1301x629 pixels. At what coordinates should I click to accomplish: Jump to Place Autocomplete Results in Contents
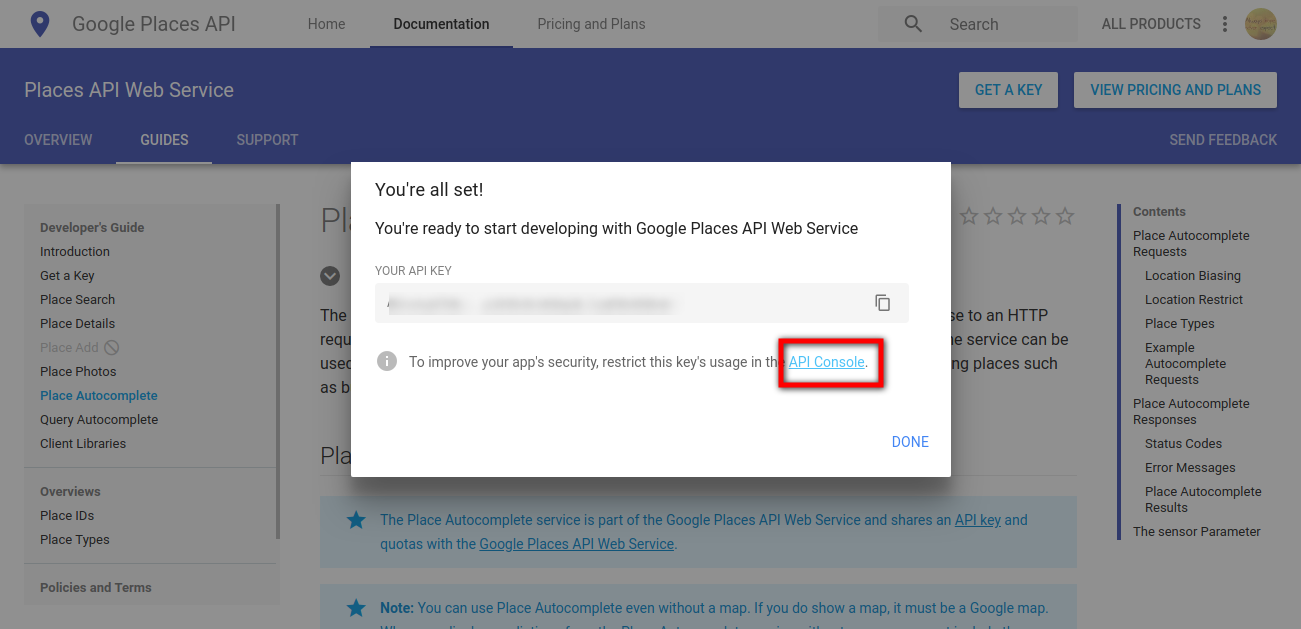coord(1203,500)
